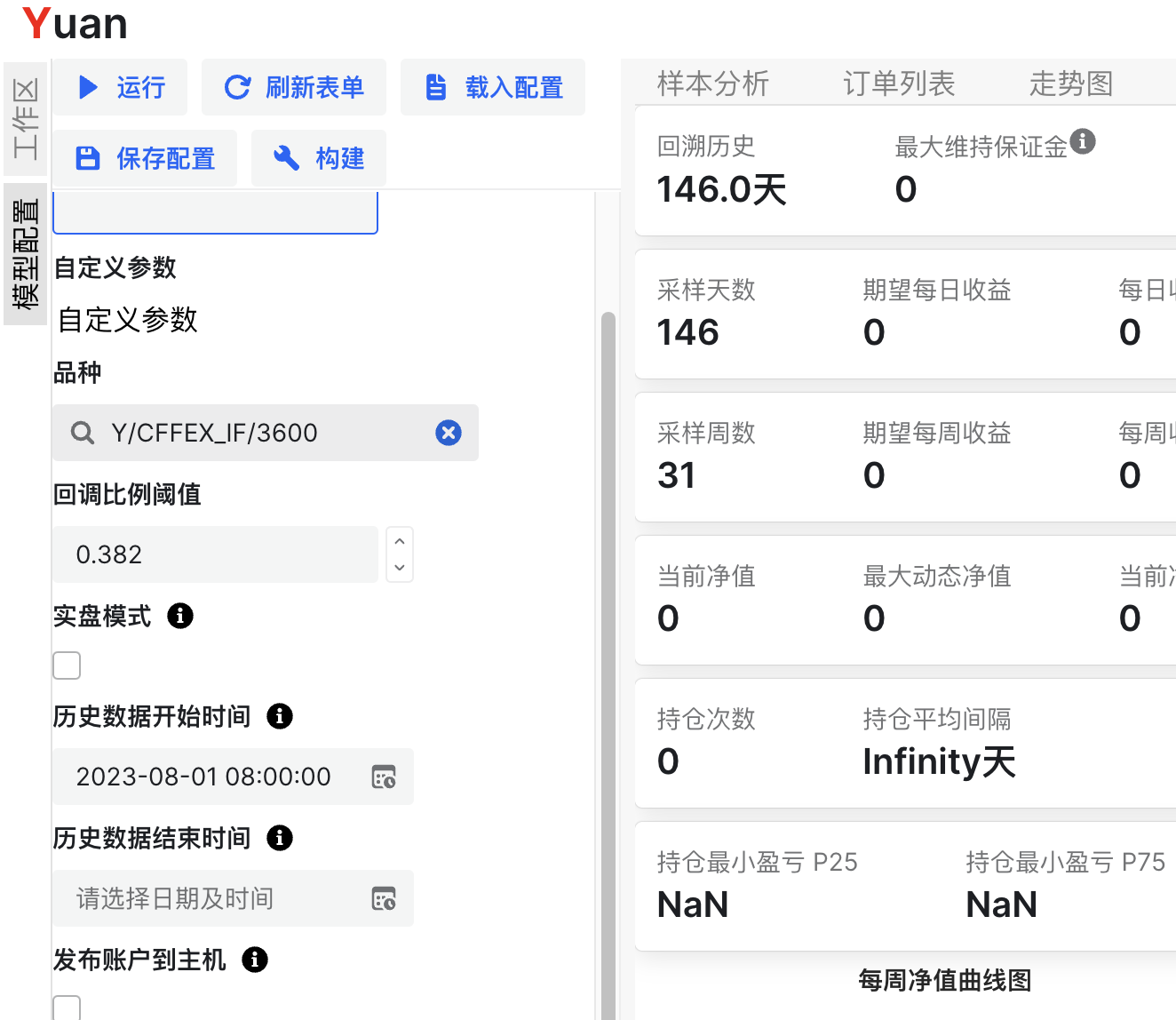Click the info icon beside 实盘模式
The image size is (1176, 1020).
(x=179, y=616)
